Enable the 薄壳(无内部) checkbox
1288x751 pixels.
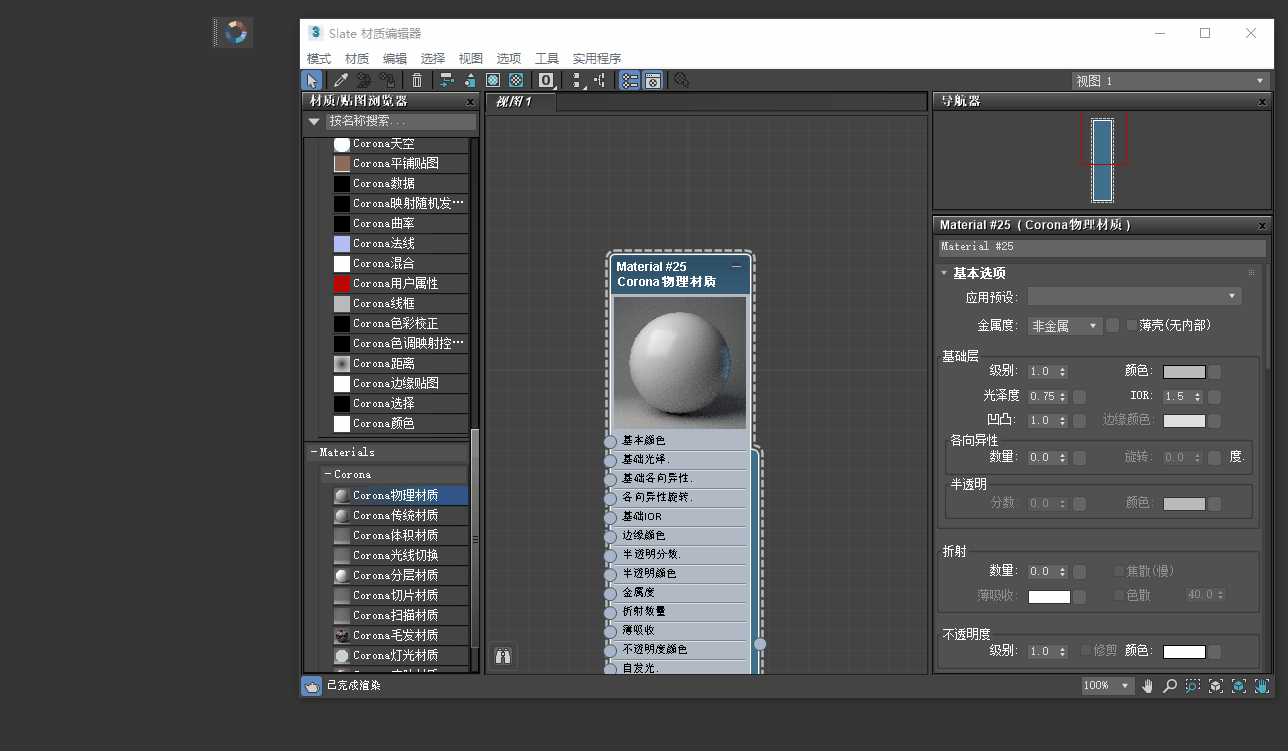[1132, 325]
